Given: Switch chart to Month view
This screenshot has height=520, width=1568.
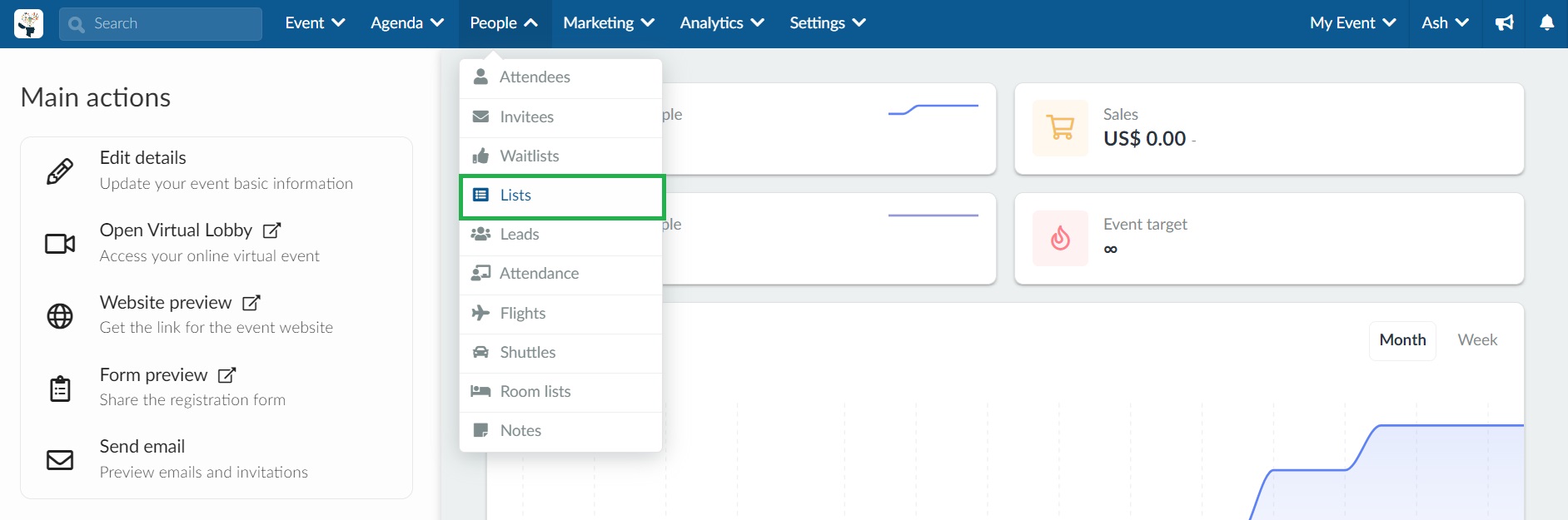Looking at the screenshot, I should pos(1402,340).
